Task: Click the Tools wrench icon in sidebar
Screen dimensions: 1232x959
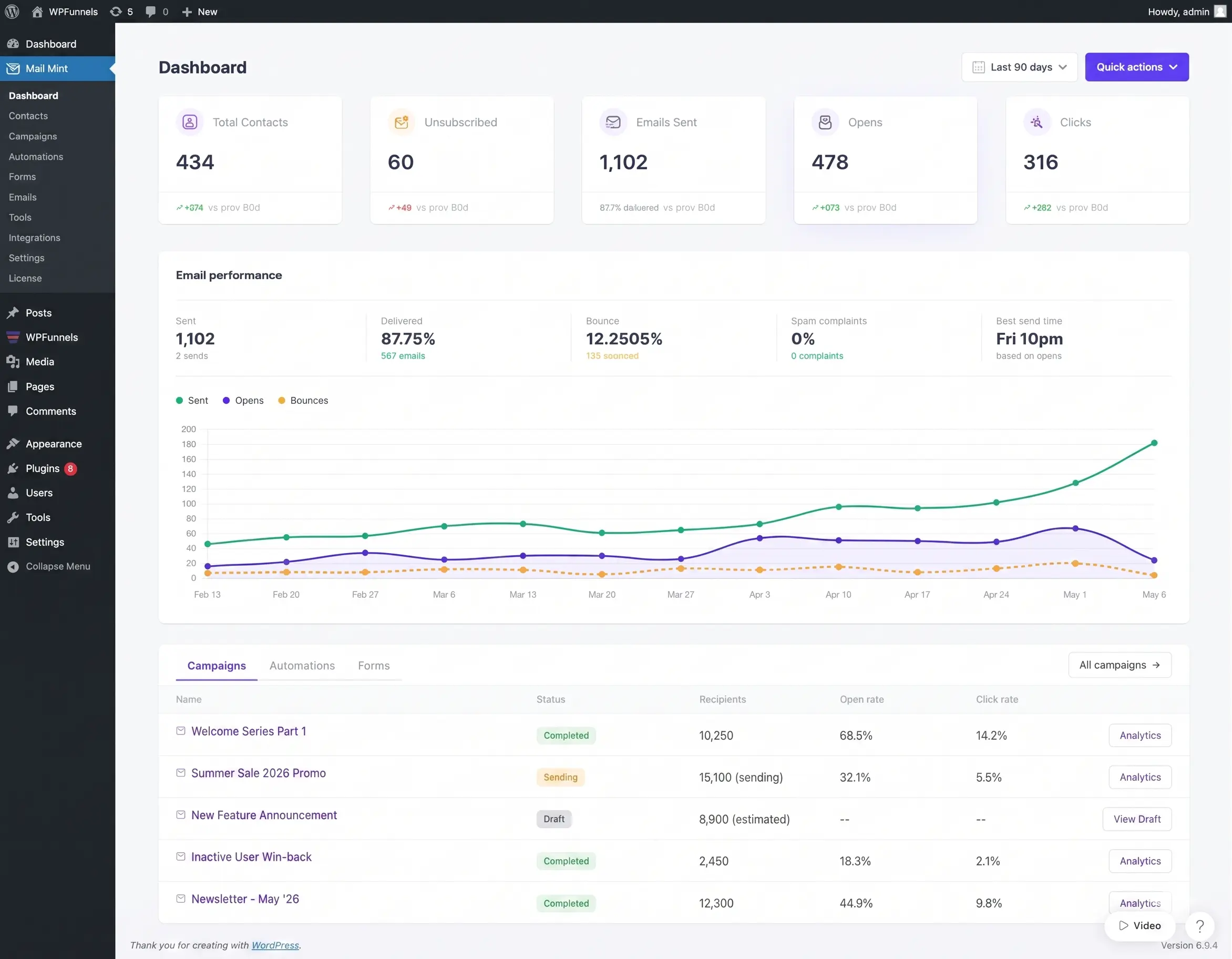Action: (13, 517)
